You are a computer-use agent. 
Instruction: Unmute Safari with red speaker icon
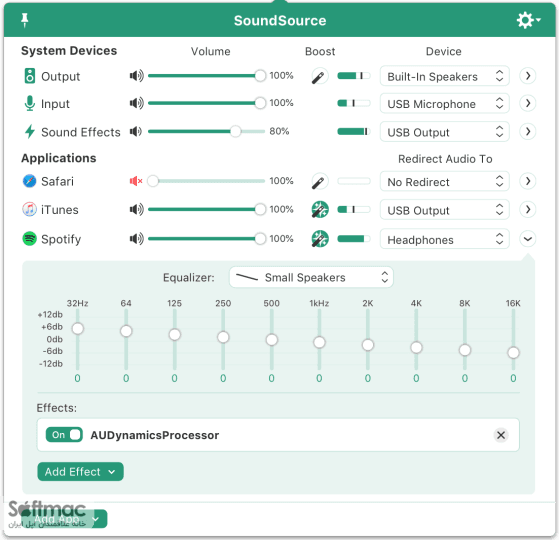click(136, 181)
